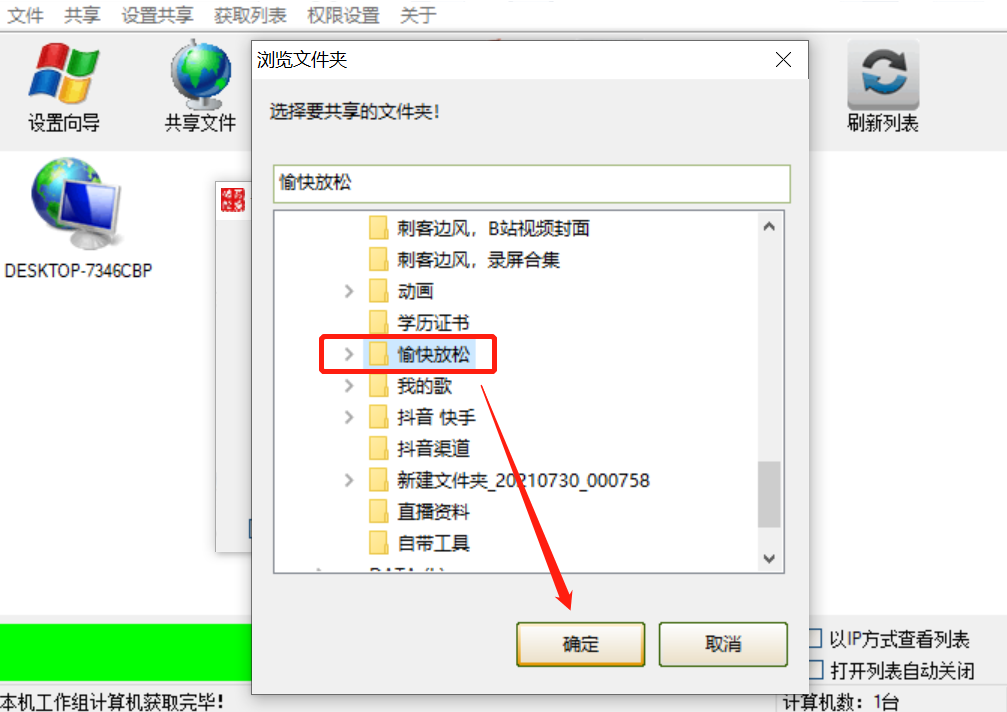Toggle 打开列表自动关闭 checkbox
This screenshot has width=1007, height=712.
tap(815, 670)
